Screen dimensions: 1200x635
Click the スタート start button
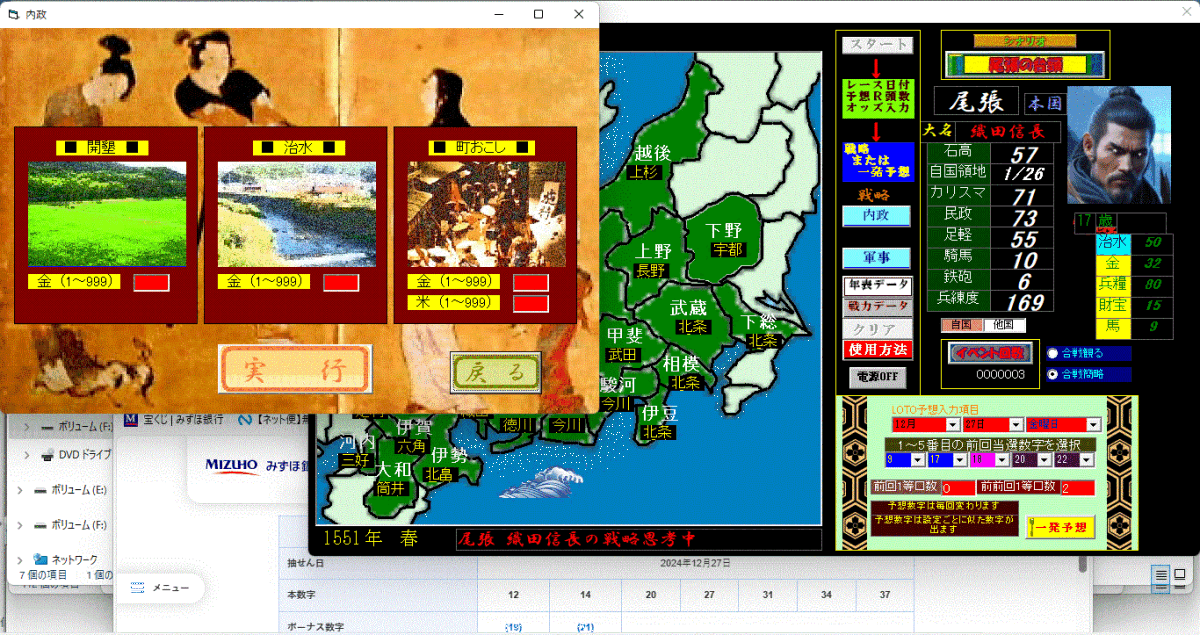[877, 45]
